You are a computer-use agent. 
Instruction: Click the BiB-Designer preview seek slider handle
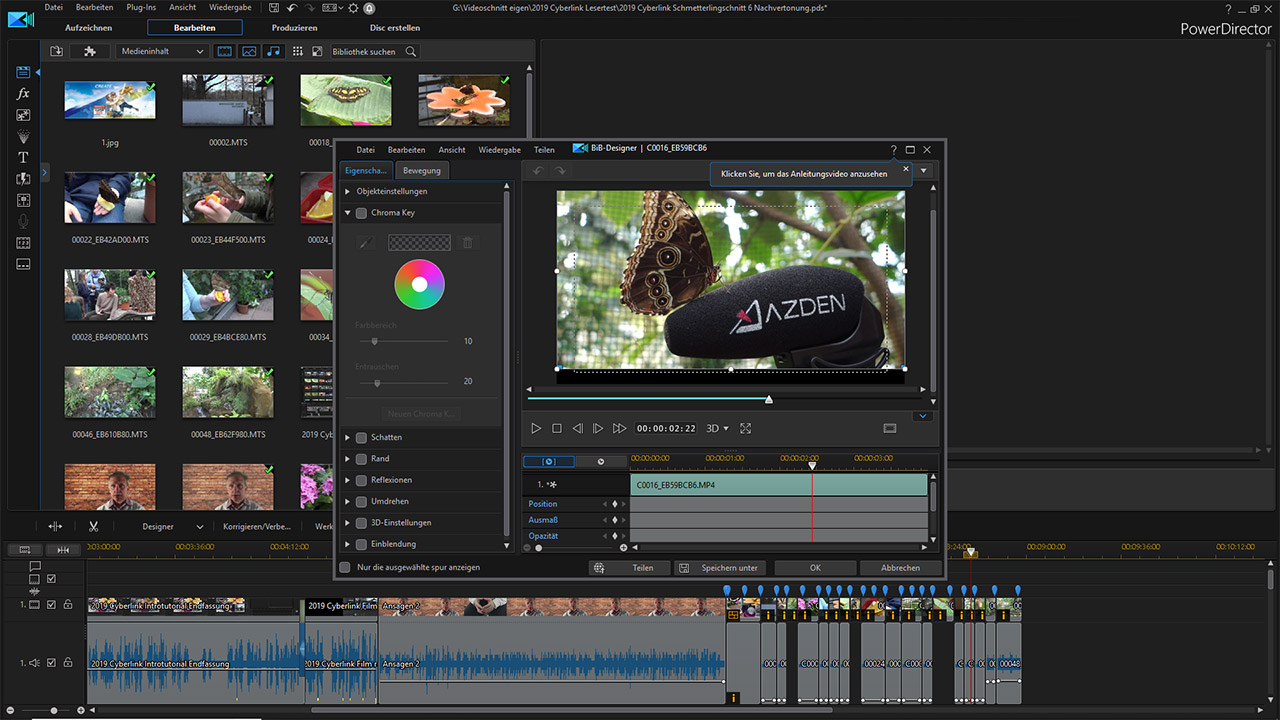pos(768,400)
